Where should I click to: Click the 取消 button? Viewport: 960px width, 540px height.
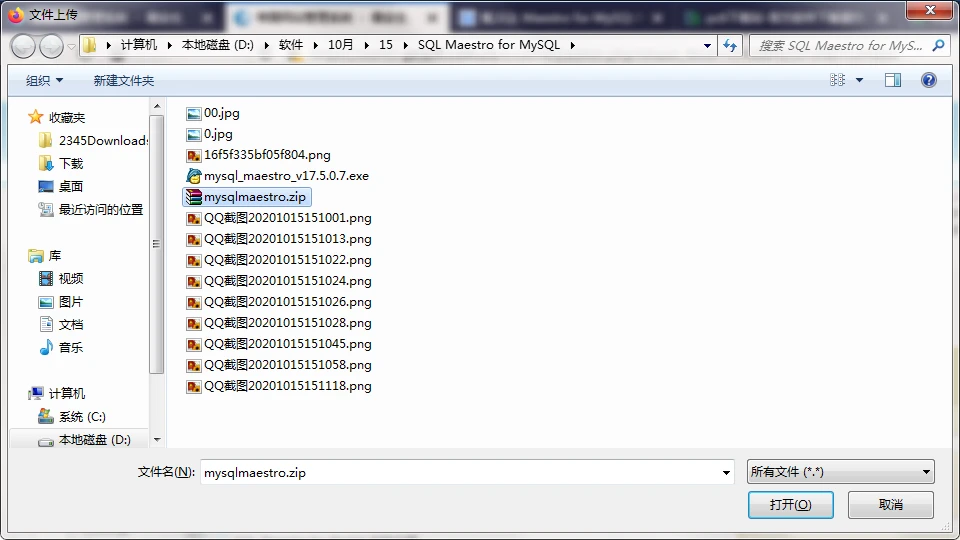coord(891,504)
